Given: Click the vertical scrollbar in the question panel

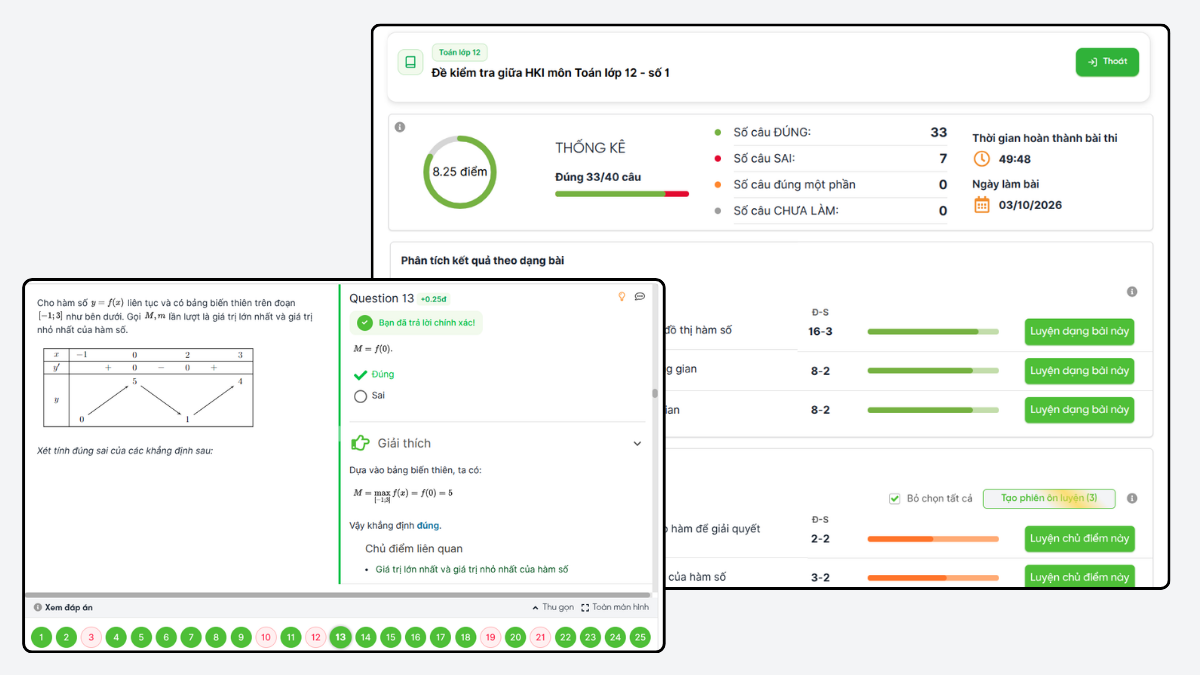Looking at the screenshot, I should pos(655,393).
